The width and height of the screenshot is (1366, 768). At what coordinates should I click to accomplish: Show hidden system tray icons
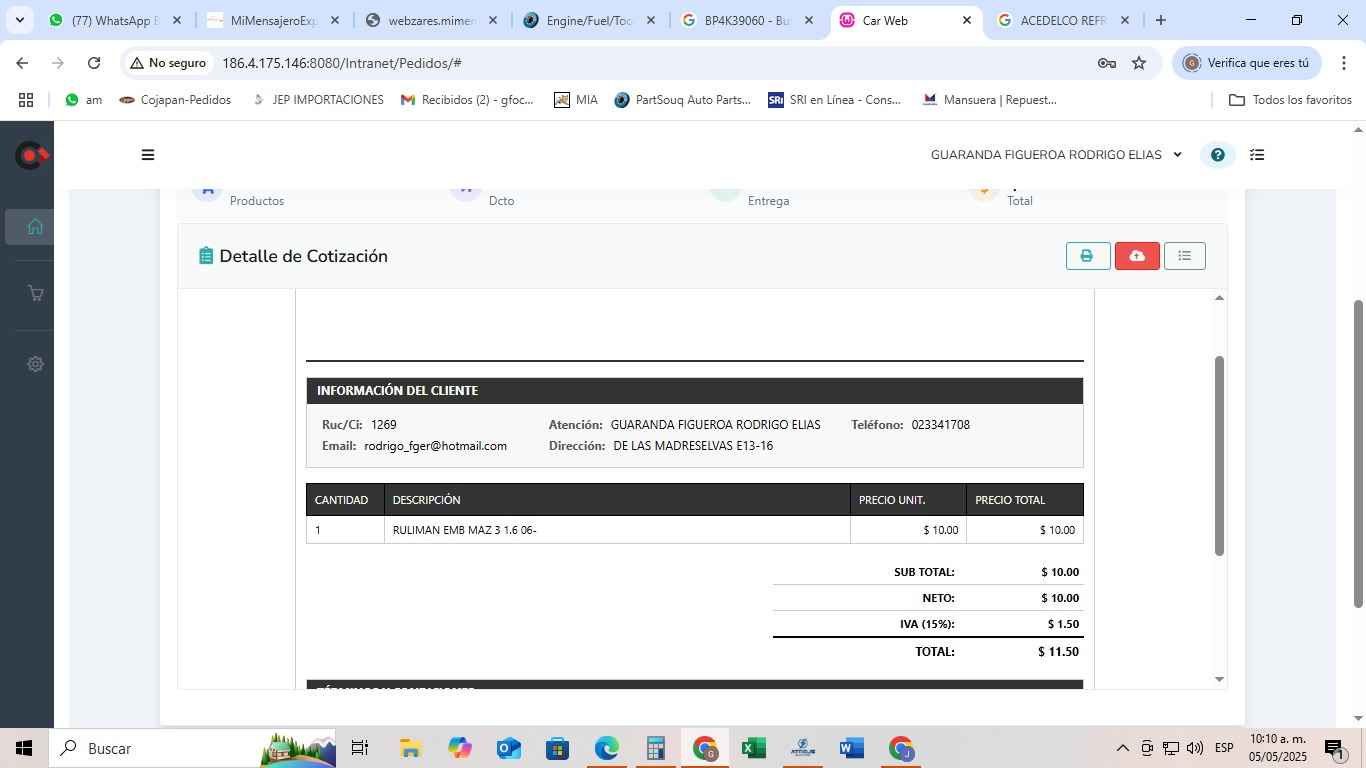(x=1122, y=748)
